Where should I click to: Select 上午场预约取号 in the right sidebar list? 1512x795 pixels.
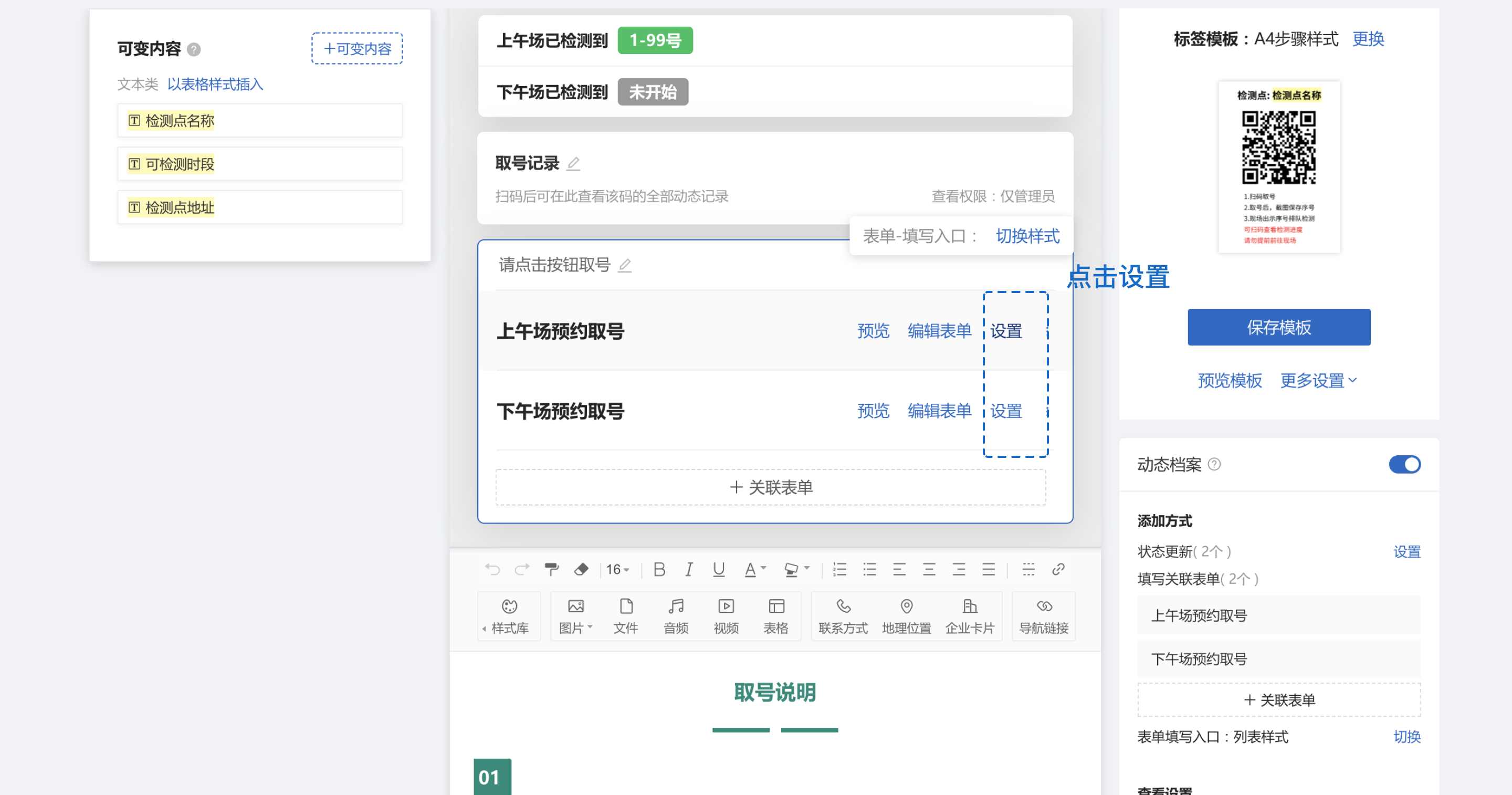click(x=1279, y=615)
